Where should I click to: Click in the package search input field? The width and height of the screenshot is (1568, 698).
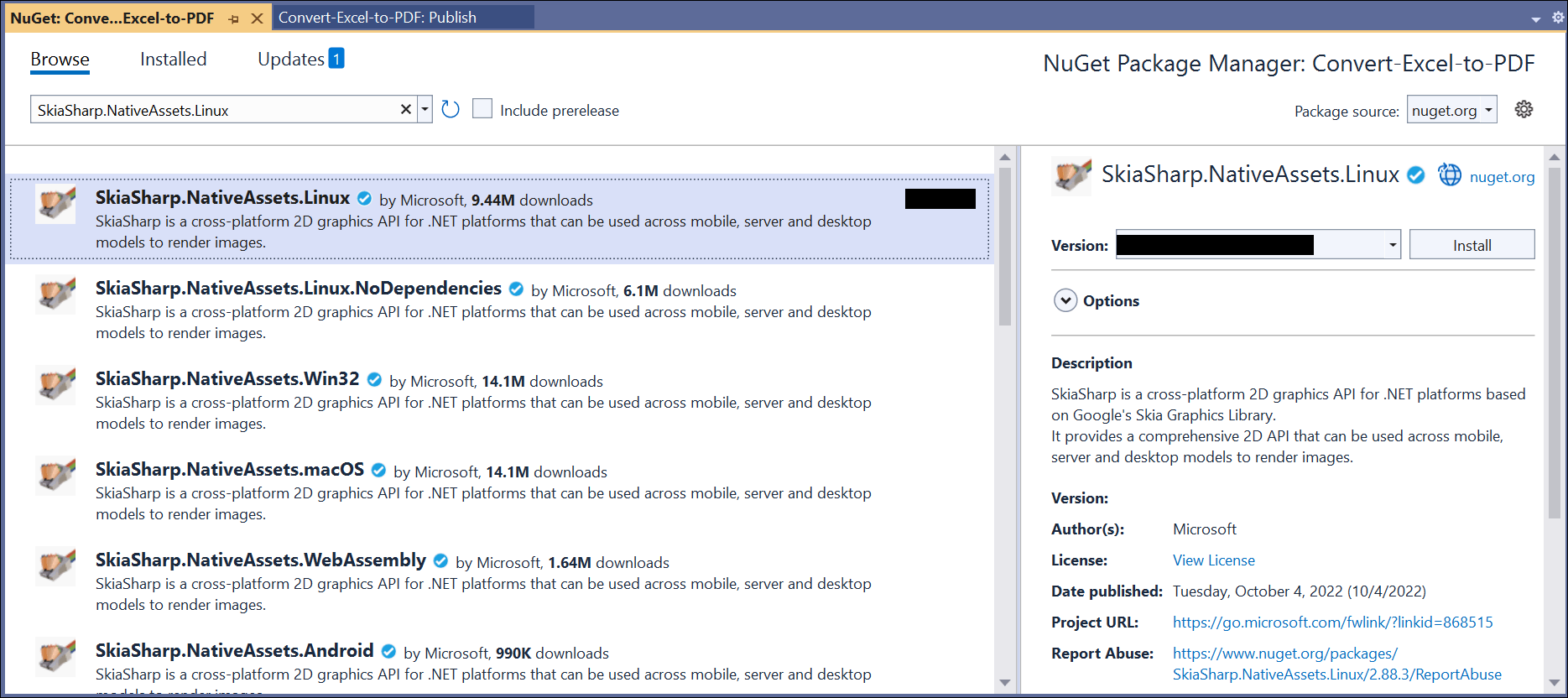(x=214, y=110)
